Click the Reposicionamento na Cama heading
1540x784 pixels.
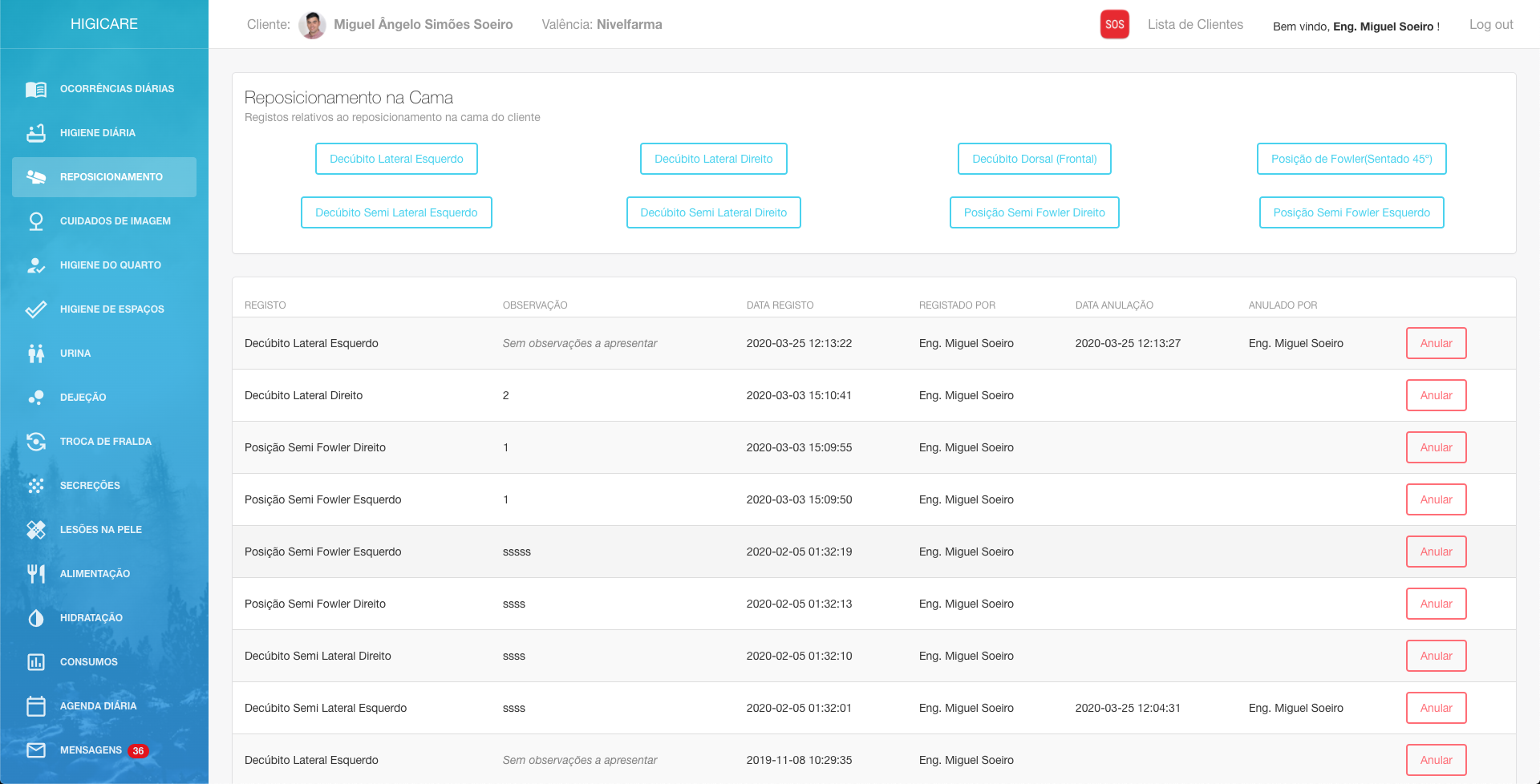pos(349,98)
